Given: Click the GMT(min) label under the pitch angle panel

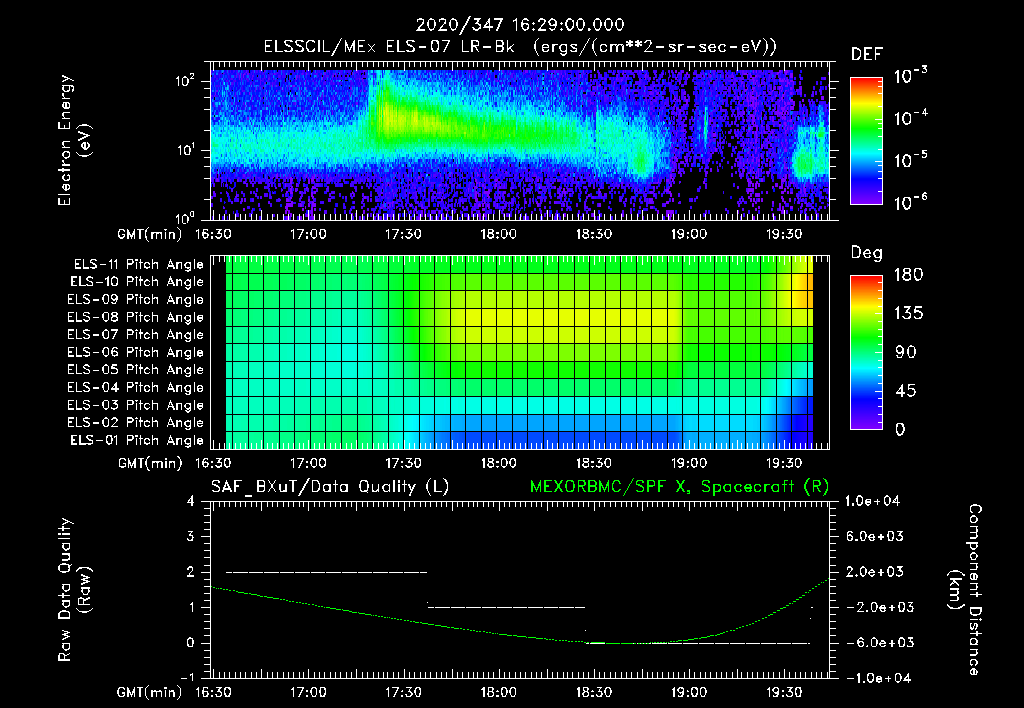Looking at the screenshot, I should point(150,464).
